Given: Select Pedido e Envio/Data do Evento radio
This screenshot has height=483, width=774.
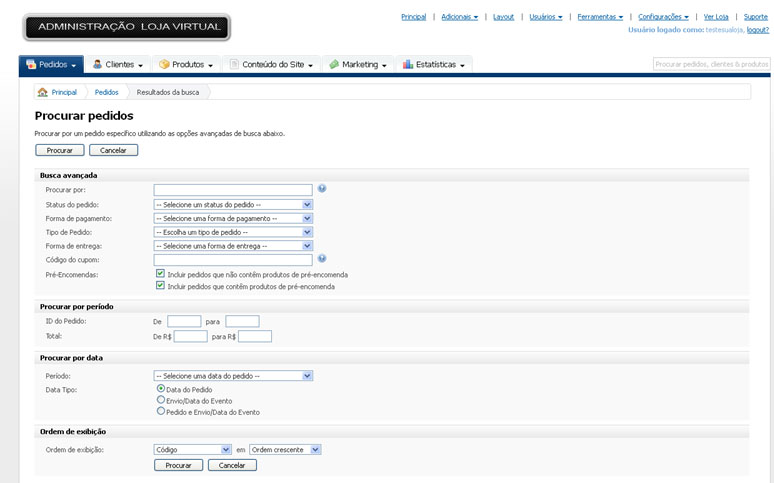Looking at the screenshot, I should point(160,411).
